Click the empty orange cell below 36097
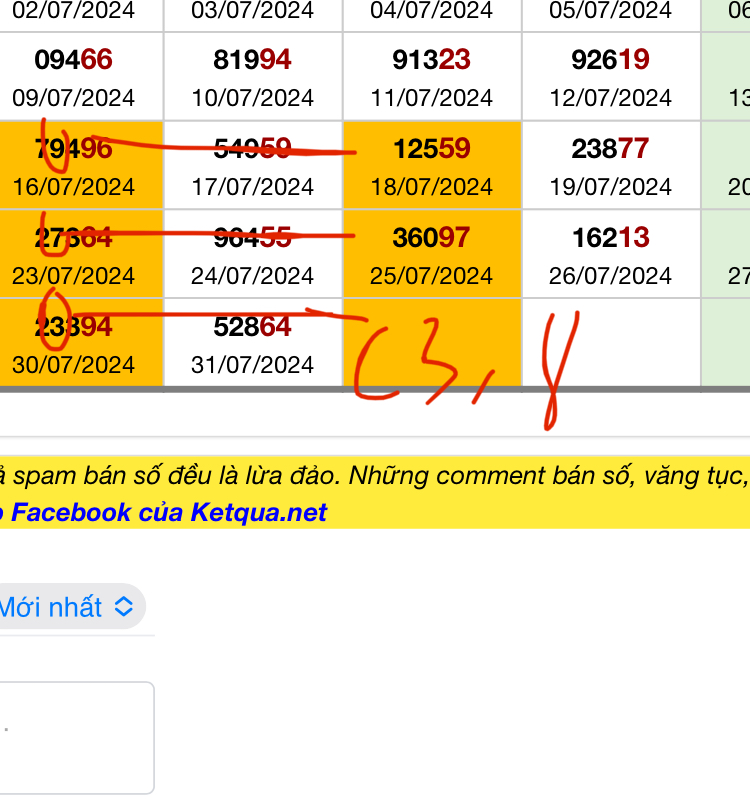The image size is (750, 802). (x=432, y=343)
